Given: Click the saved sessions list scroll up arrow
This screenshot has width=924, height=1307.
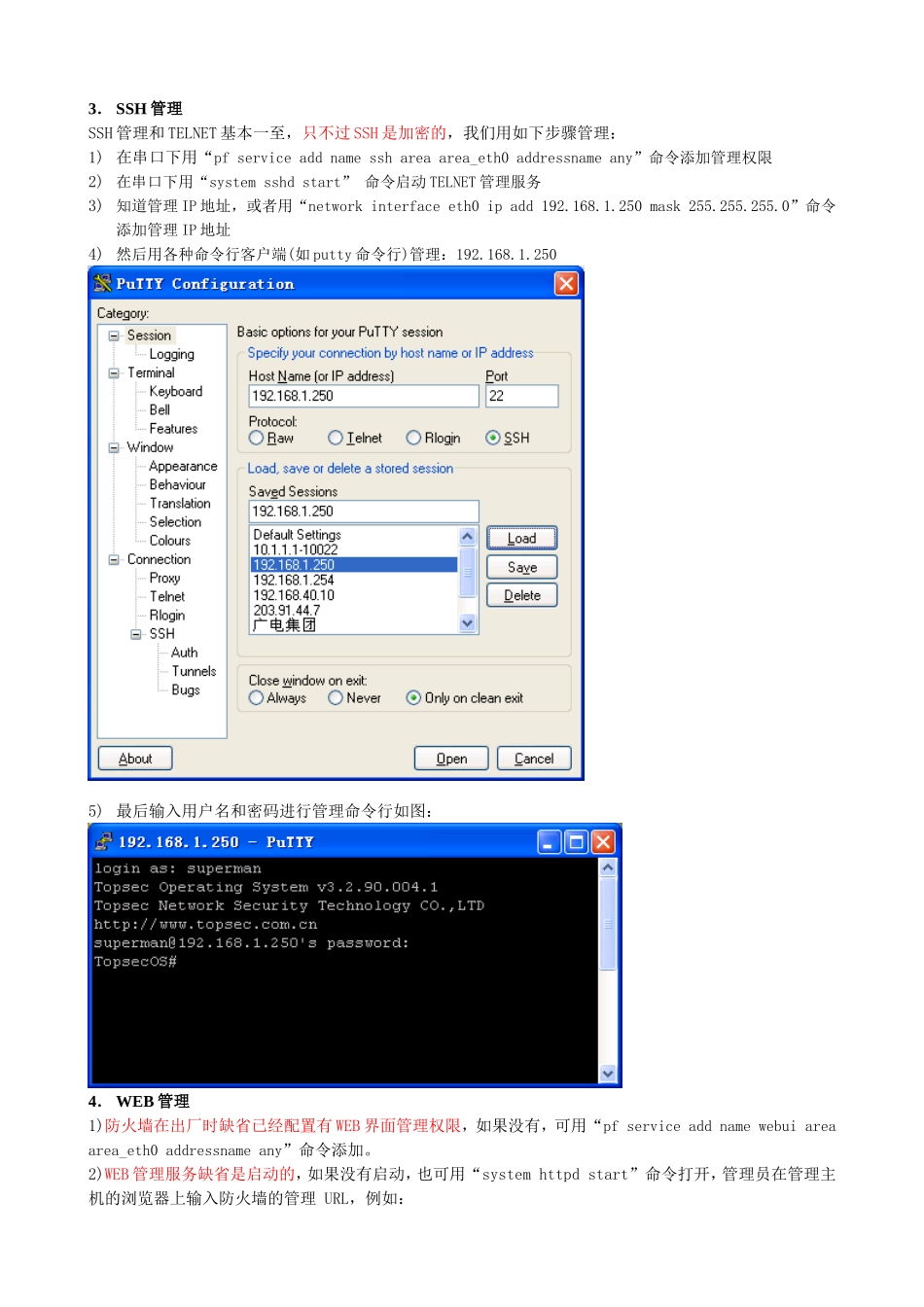Looking at the screenshot, I should pyautogui.click(x=468, y=537).
